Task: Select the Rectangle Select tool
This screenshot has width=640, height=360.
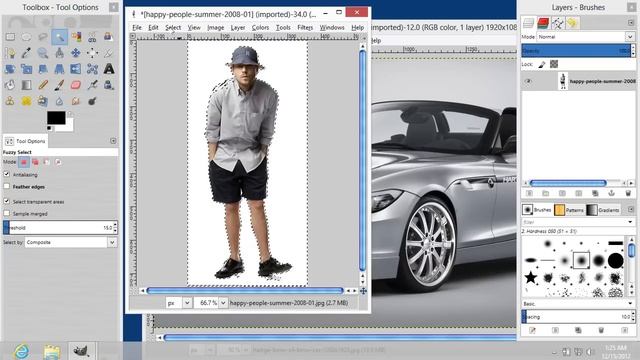Action: click(x=10, y=37)
